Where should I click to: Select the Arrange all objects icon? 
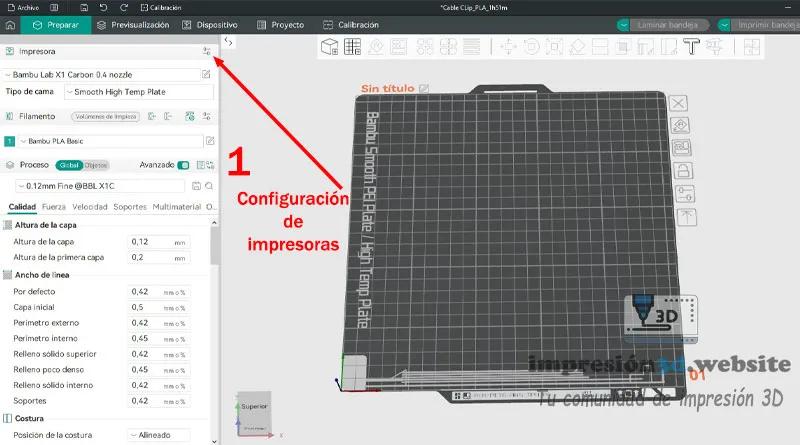[398, 46]
